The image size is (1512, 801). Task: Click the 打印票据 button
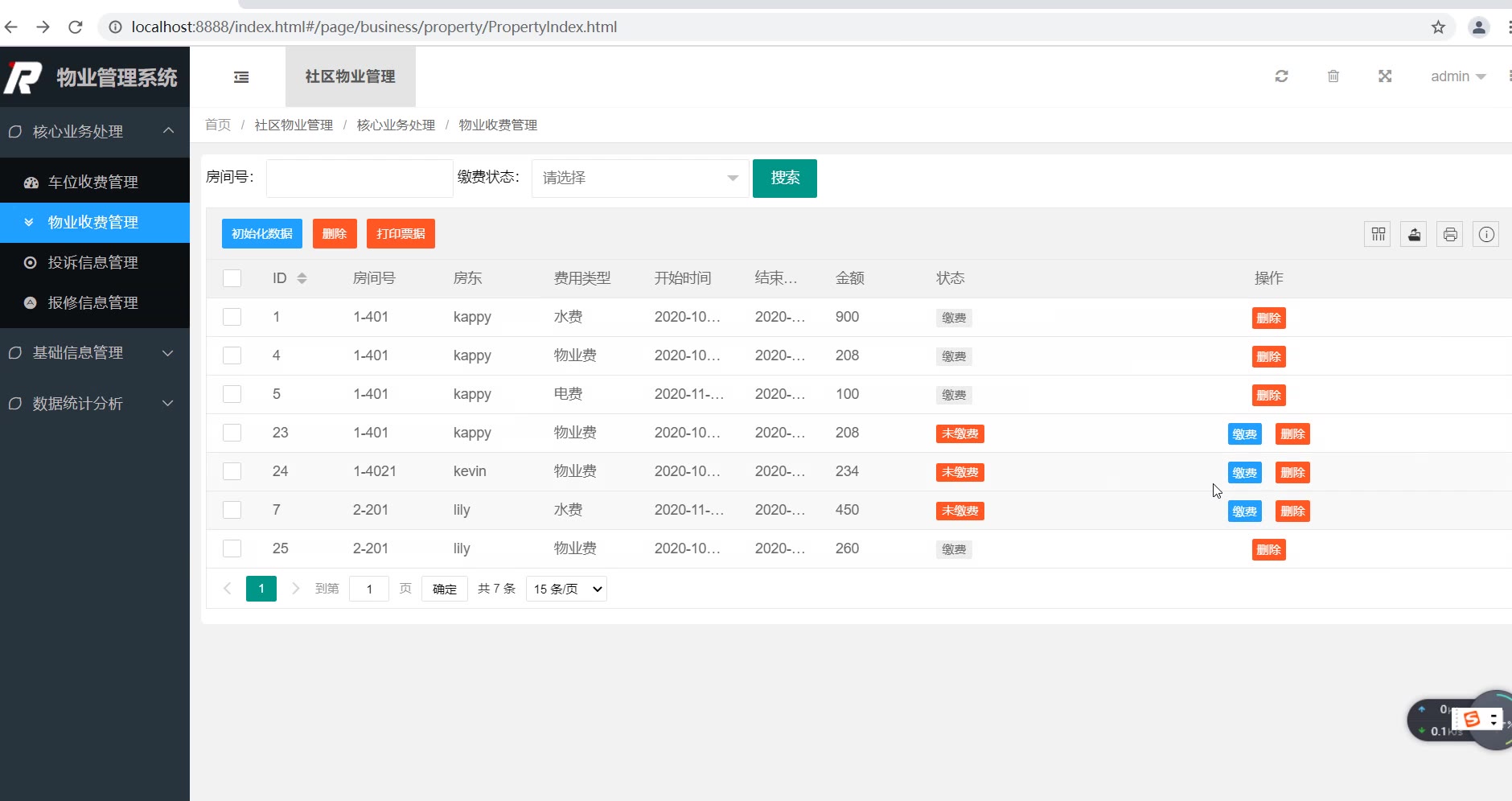(401, 234)
